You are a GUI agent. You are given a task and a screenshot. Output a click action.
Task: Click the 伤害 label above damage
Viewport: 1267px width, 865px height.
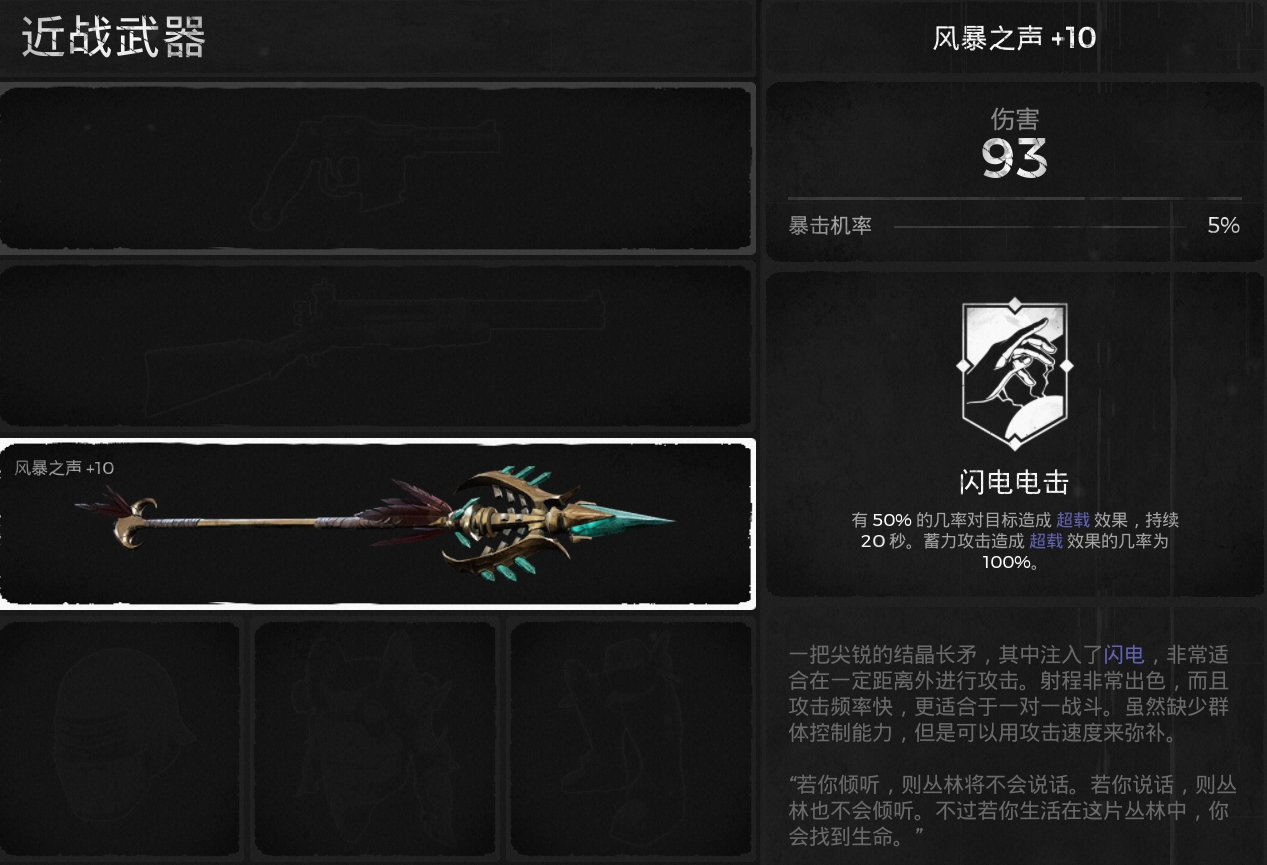(1014, 119)
